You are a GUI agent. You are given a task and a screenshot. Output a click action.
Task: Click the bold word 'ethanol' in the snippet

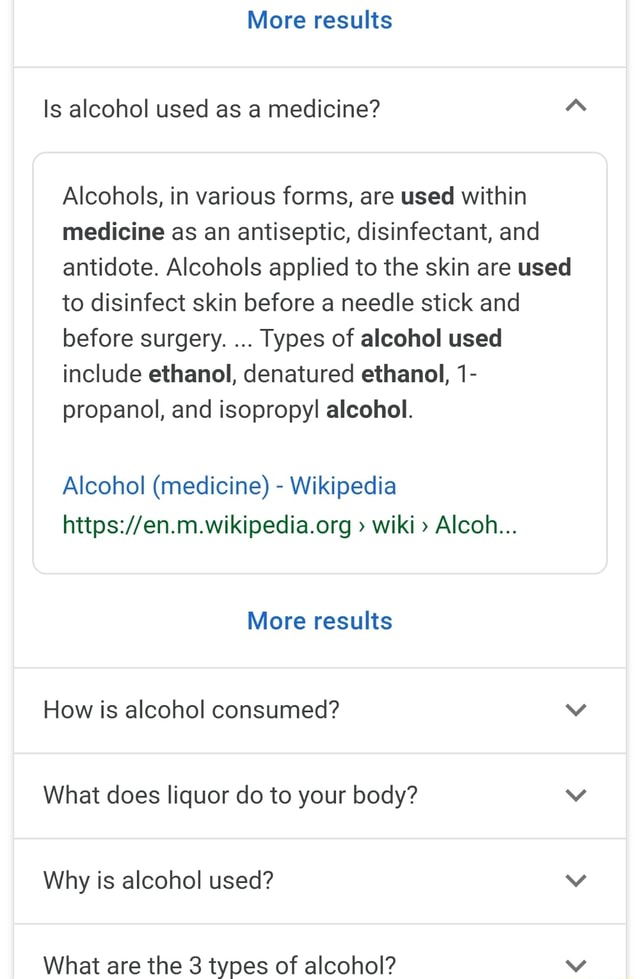(x=189, y=374)
